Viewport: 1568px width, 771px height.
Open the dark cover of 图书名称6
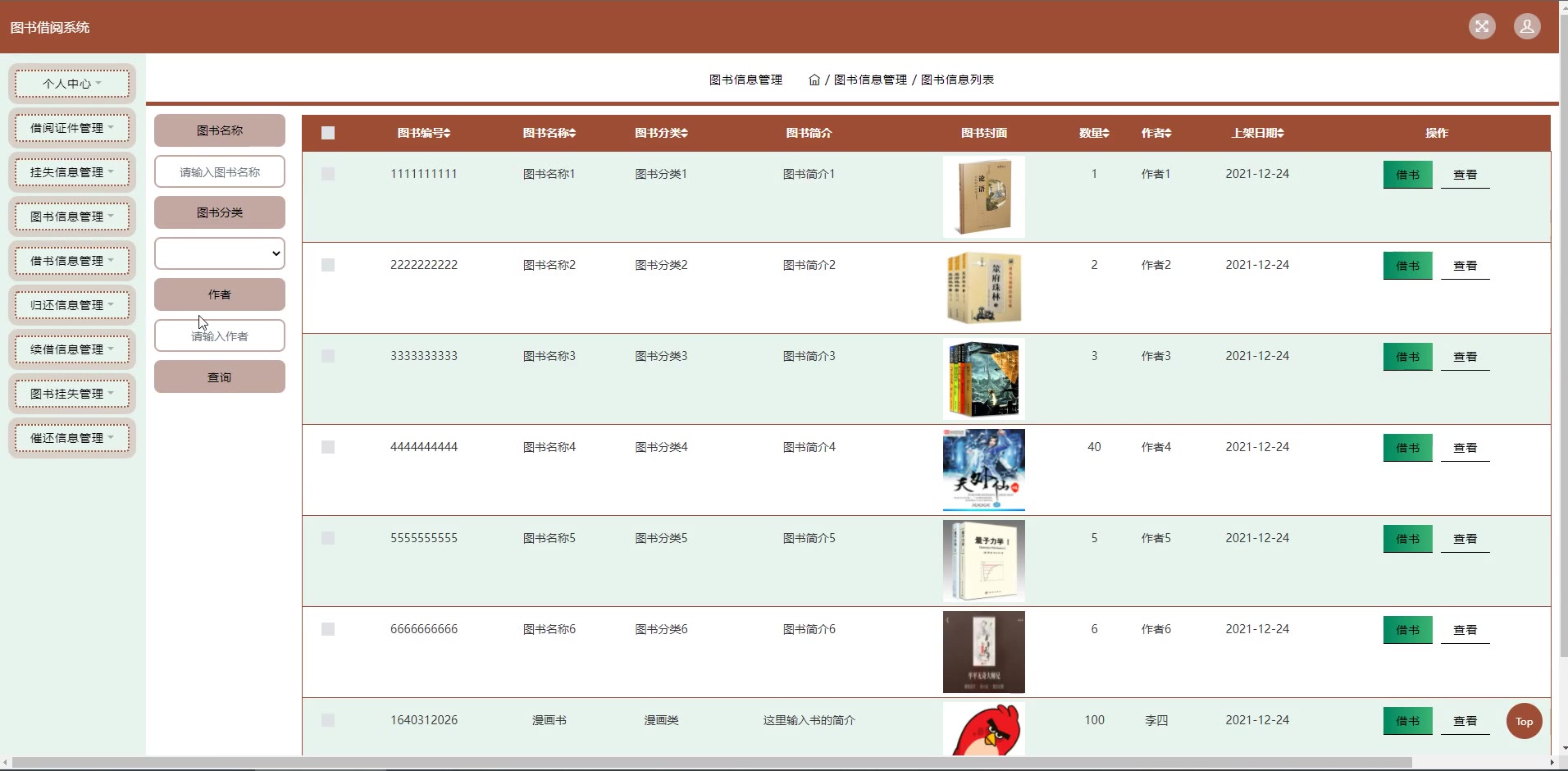coord(984,652)
